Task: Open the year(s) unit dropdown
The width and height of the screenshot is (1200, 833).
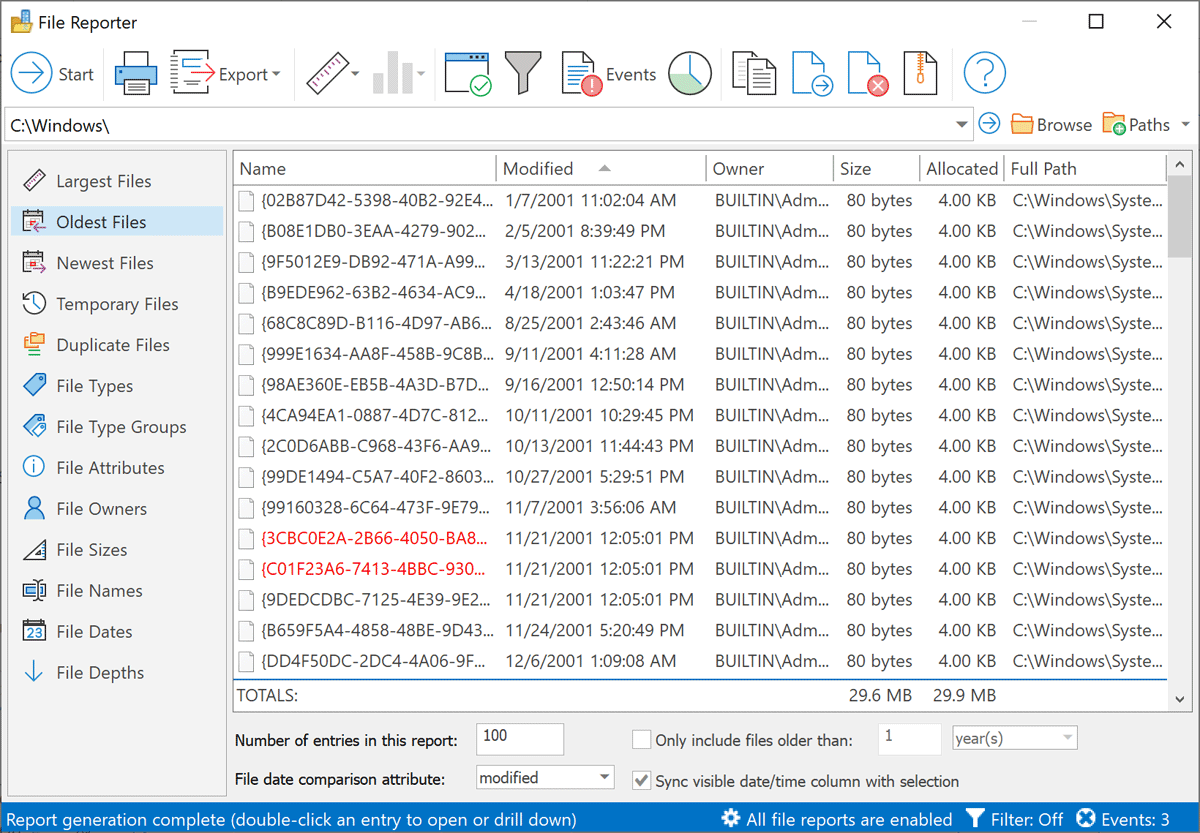Action: coord(1015,739)
